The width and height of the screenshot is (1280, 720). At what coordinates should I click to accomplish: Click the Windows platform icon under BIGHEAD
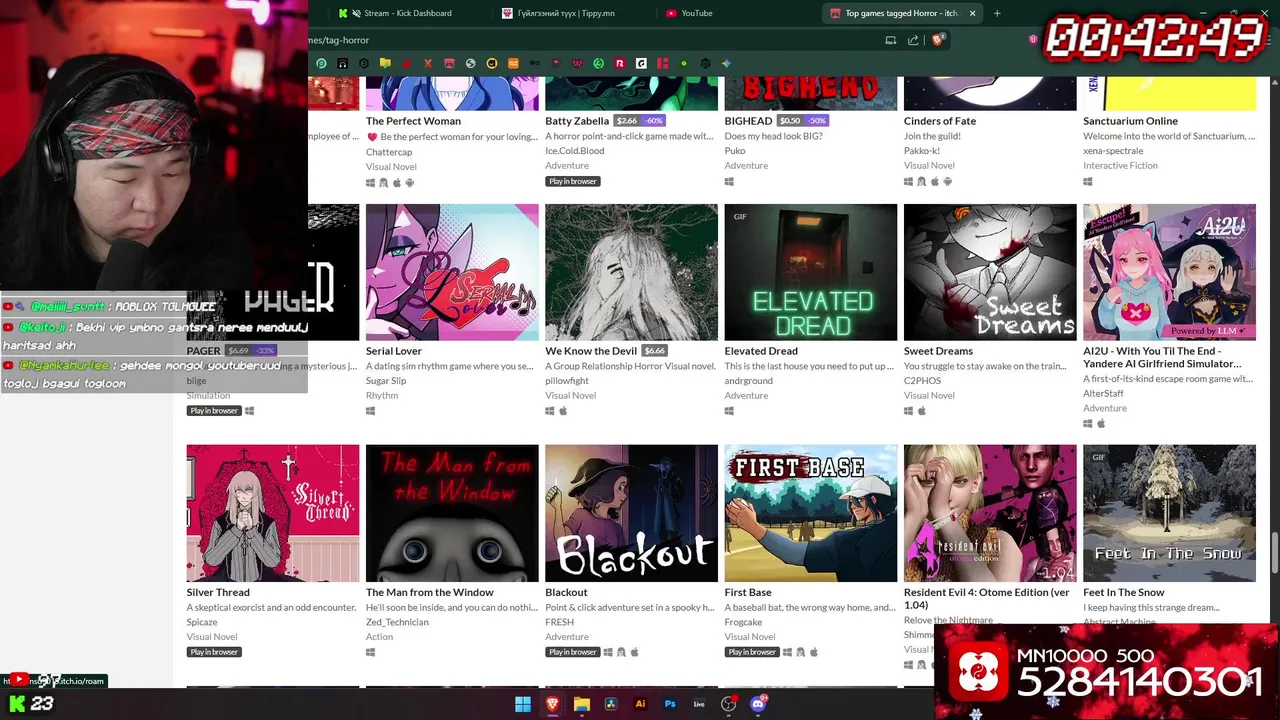pos(729,182)
